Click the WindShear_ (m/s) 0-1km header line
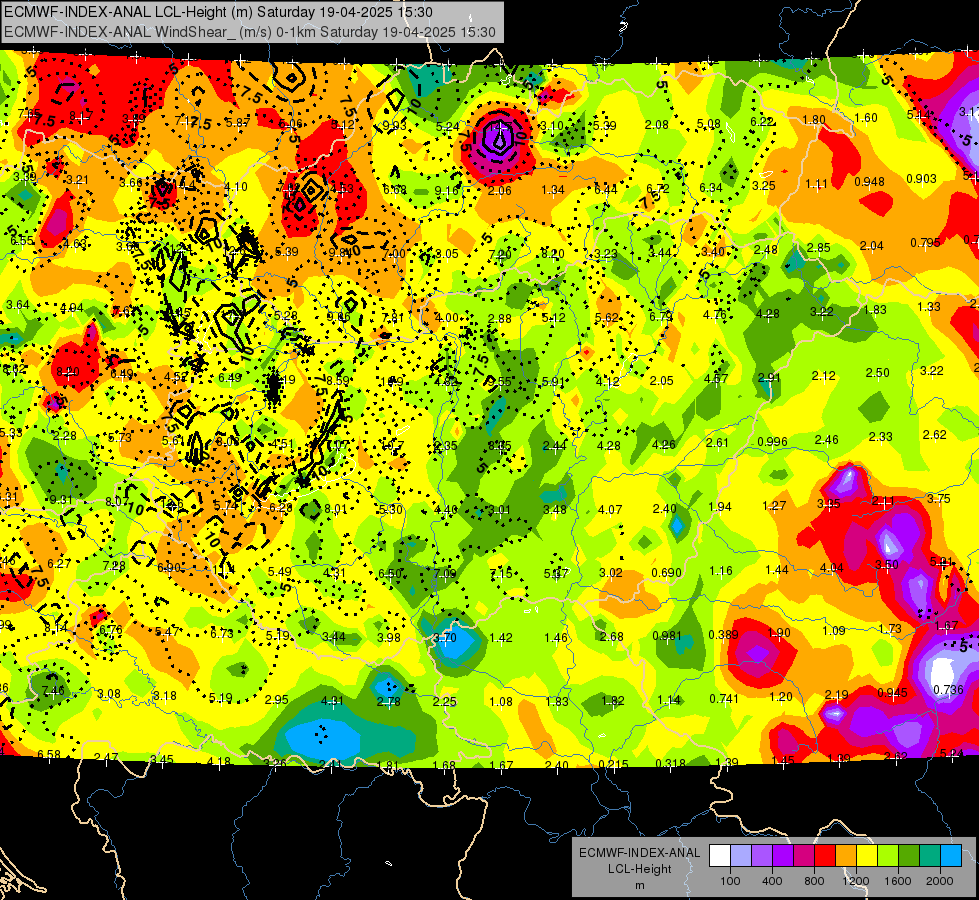Viewport: 979px width, 900px height. pyautogui.click(x=250, y=32)
